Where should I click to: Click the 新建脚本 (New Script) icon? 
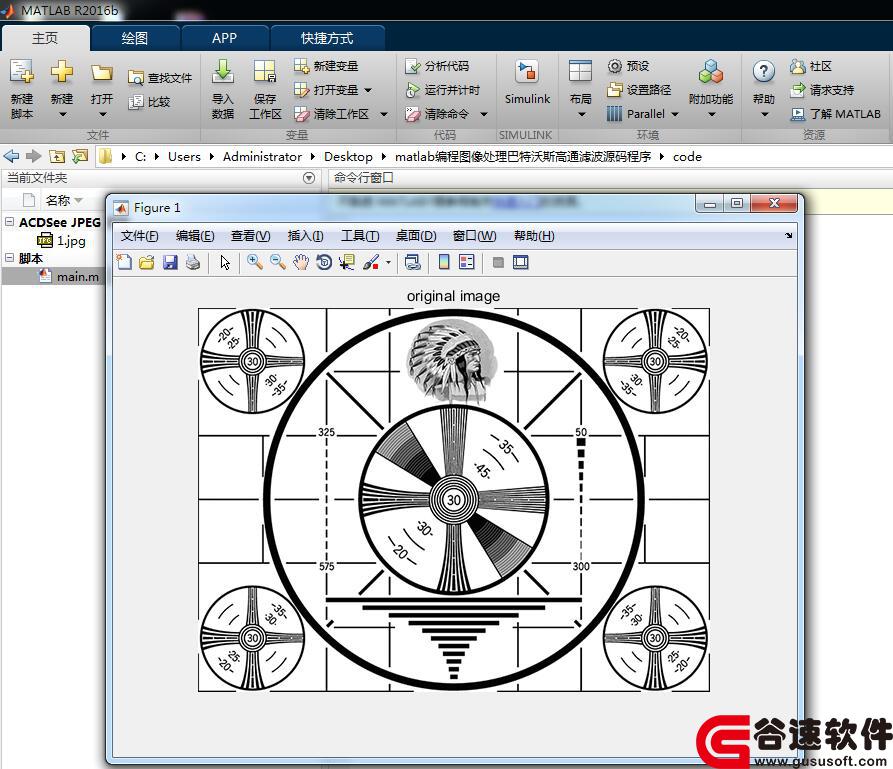[22, 72]
